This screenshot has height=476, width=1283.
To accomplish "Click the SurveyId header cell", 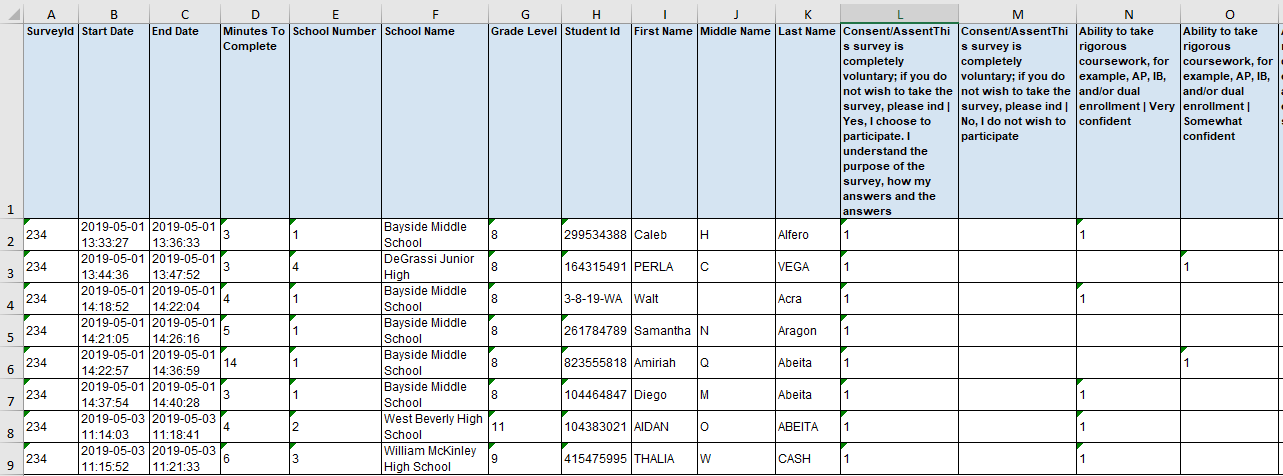I will [x=51, y=120].
